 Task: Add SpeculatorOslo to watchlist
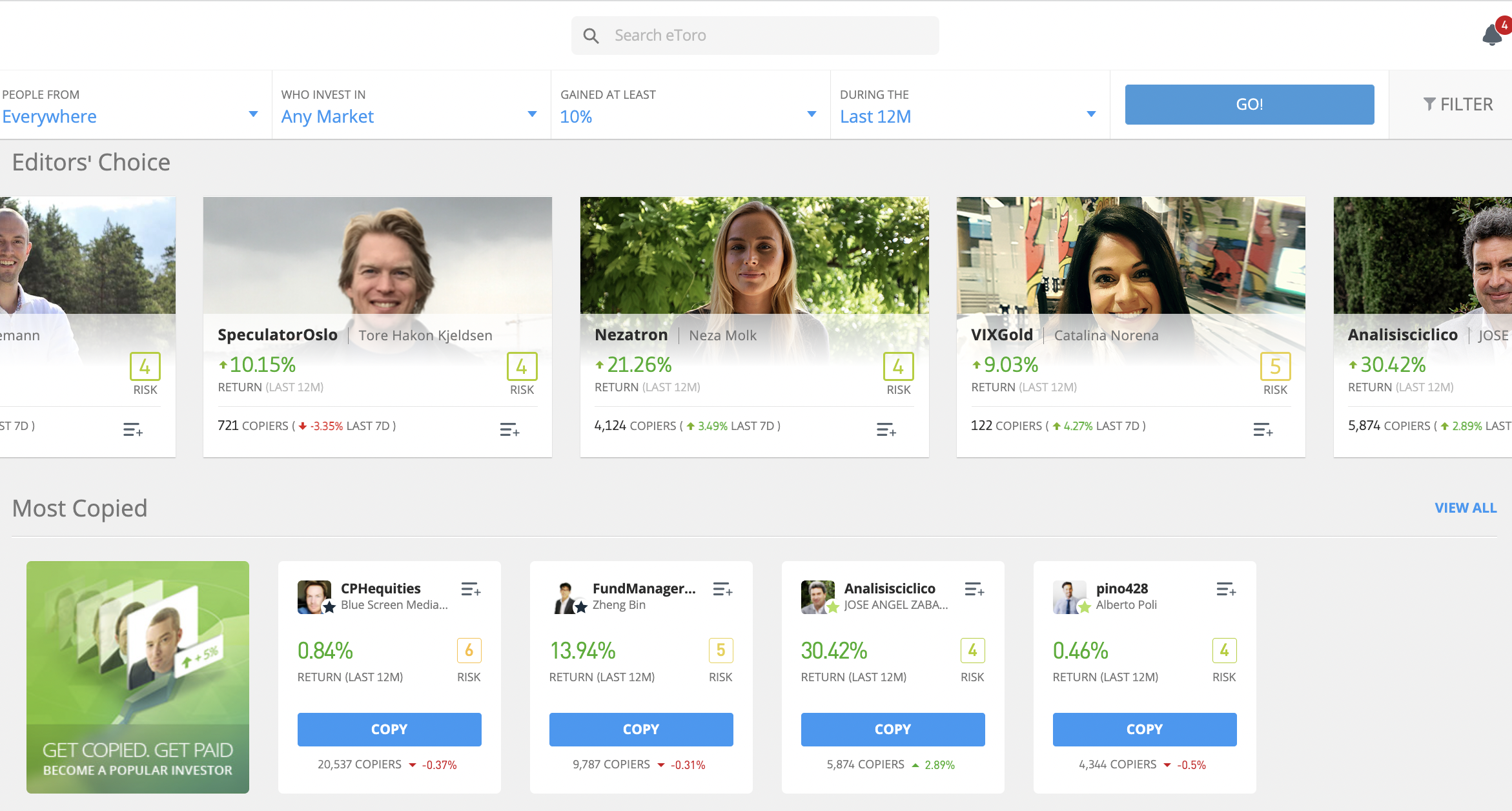pos(509,429)
